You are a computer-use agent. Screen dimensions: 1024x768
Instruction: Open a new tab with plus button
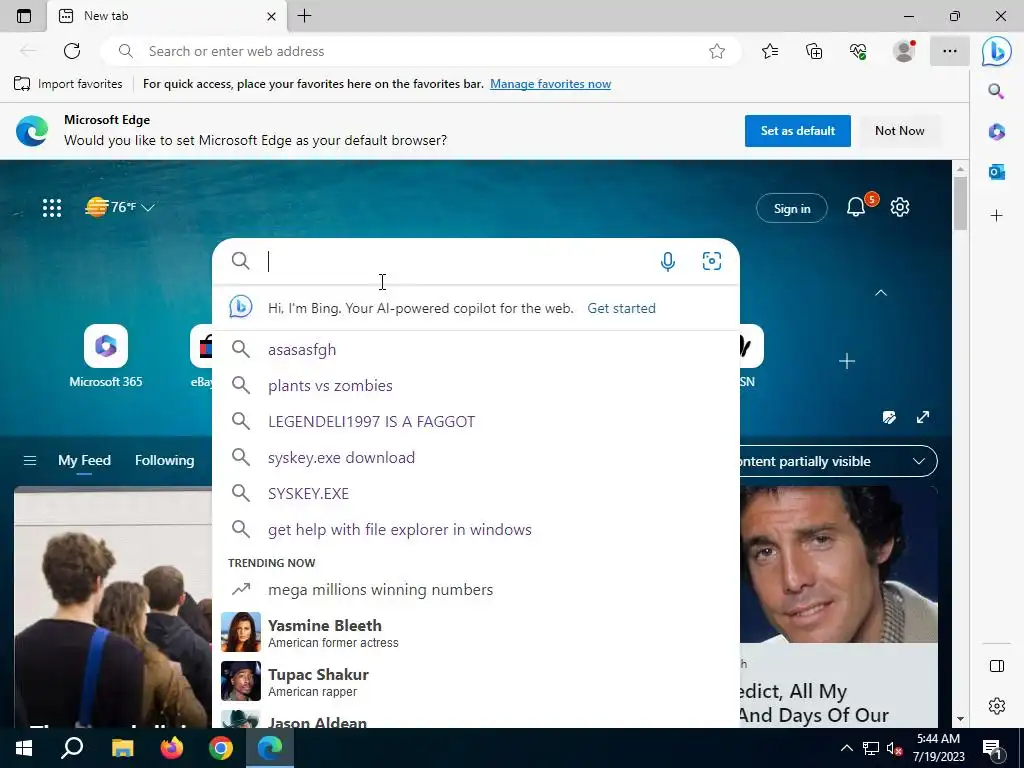[x=304, y=16]
